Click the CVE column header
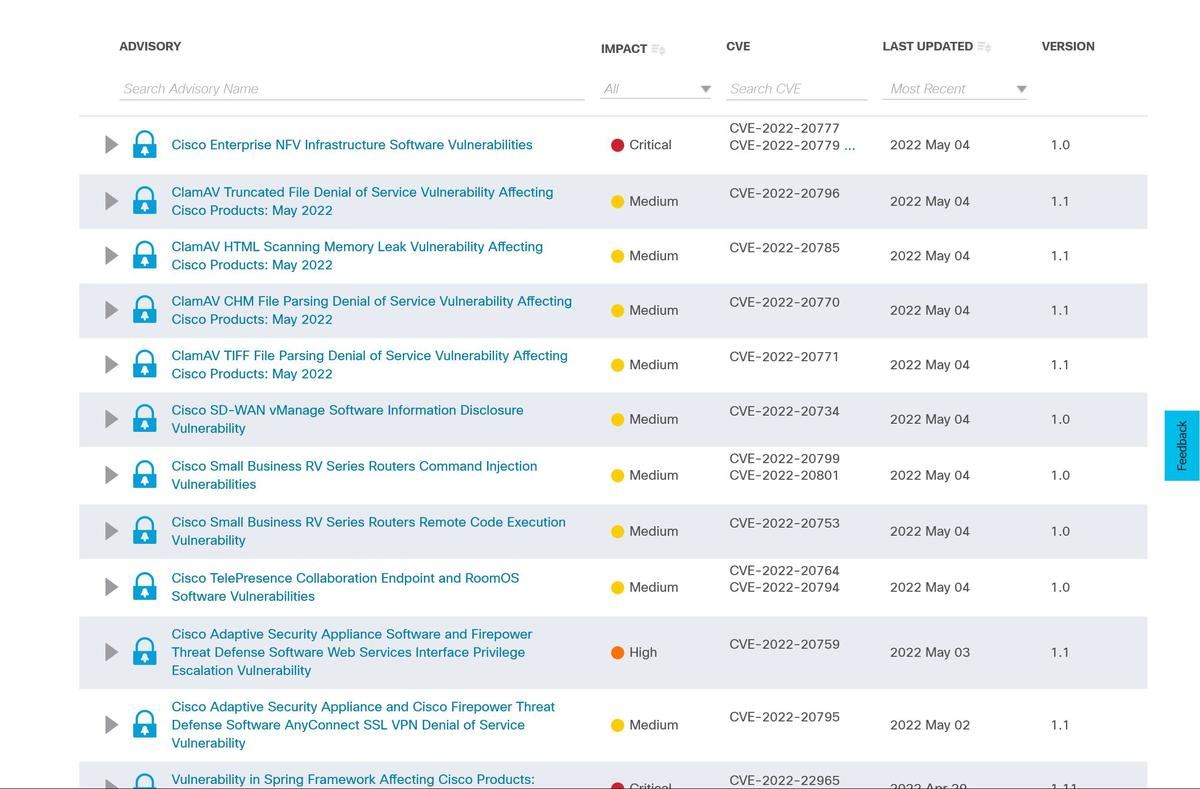 click(738, 46)
